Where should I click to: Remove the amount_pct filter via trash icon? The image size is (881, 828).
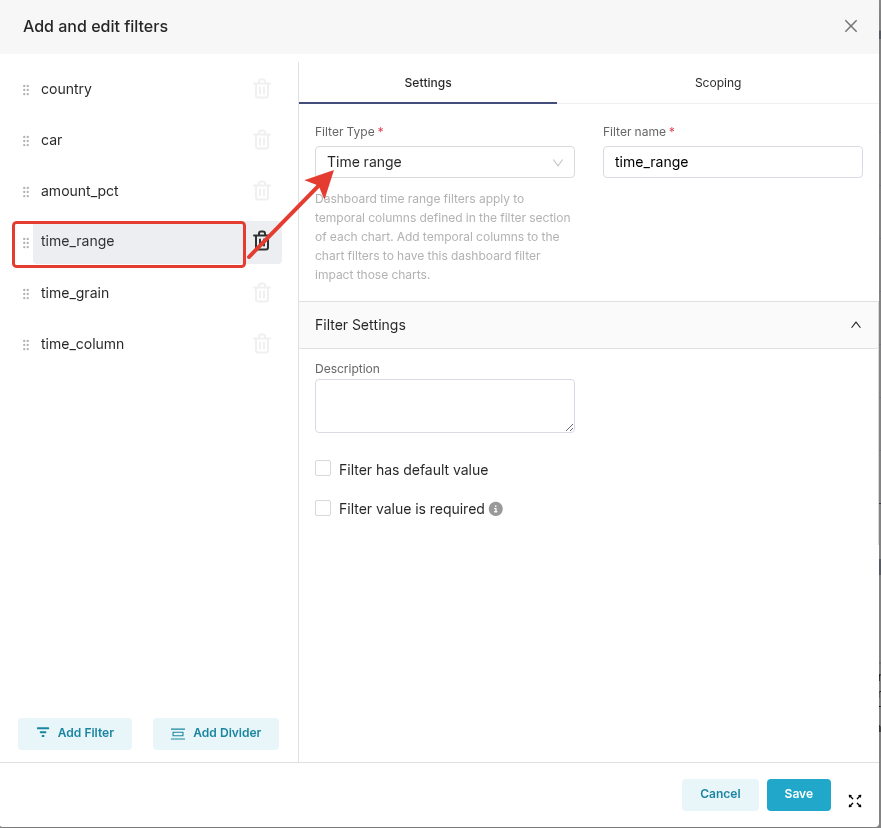(x=262, y=191)
